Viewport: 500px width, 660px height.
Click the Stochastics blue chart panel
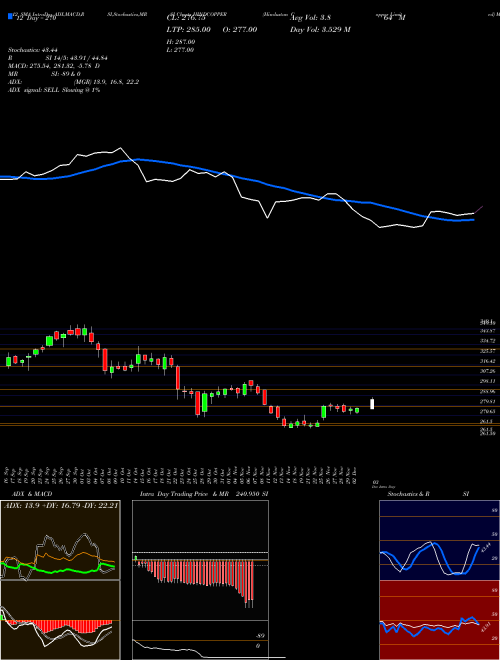[x=438, y=540]
